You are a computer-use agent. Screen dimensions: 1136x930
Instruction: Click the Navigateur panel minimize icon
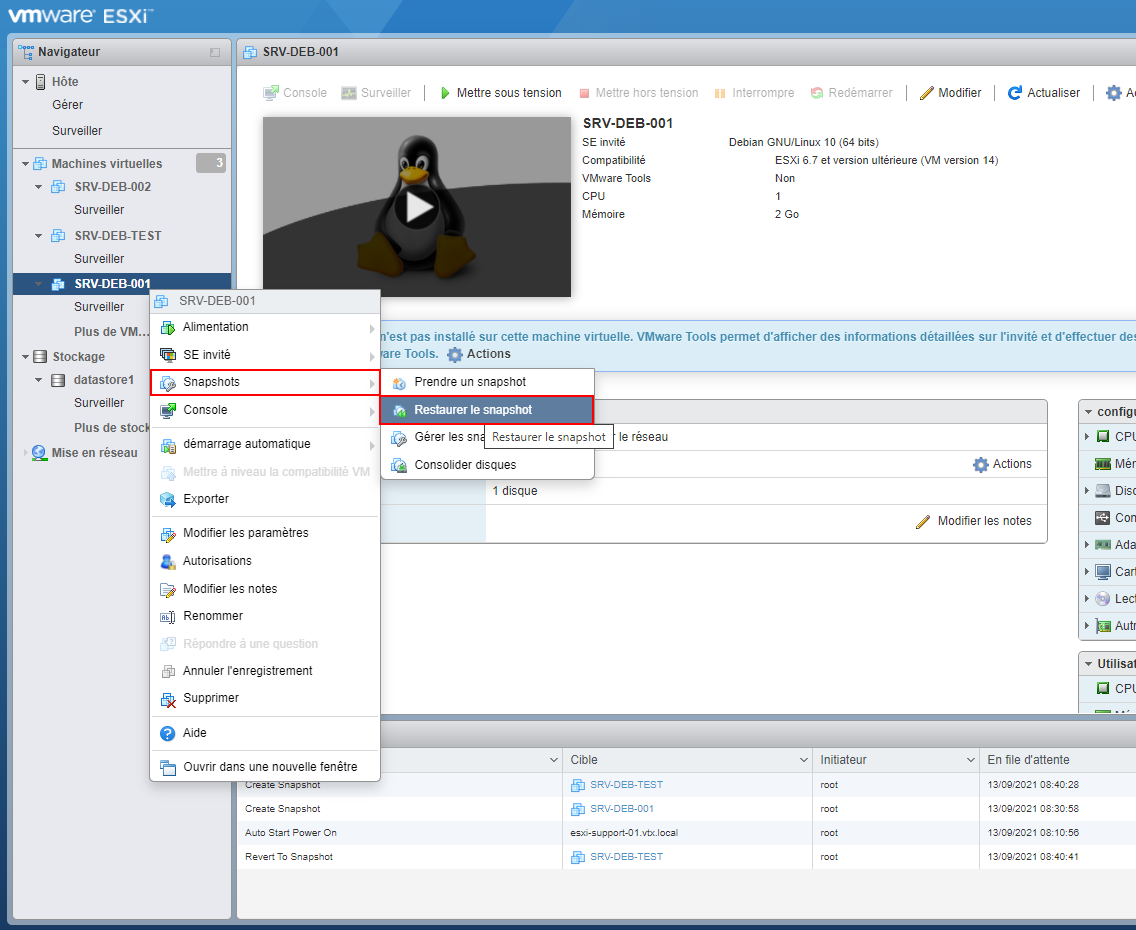tap(215, 52)
